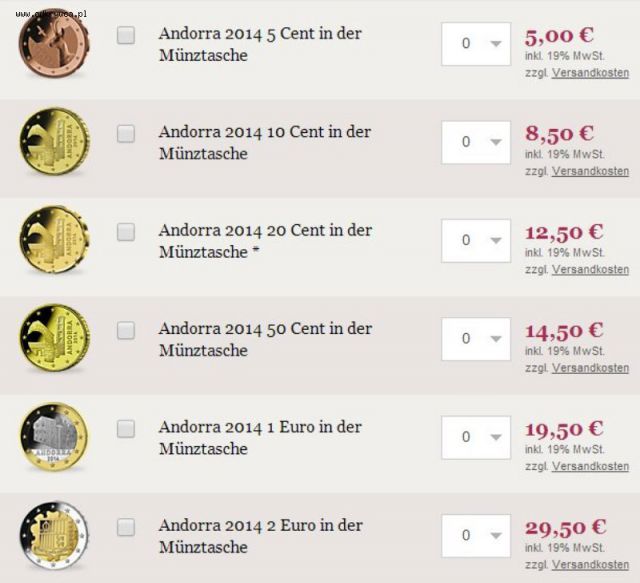Select the Andorra 2014 20 Cent checkbox
This screenshot has height=583, width=640.
tap(126, 232)
